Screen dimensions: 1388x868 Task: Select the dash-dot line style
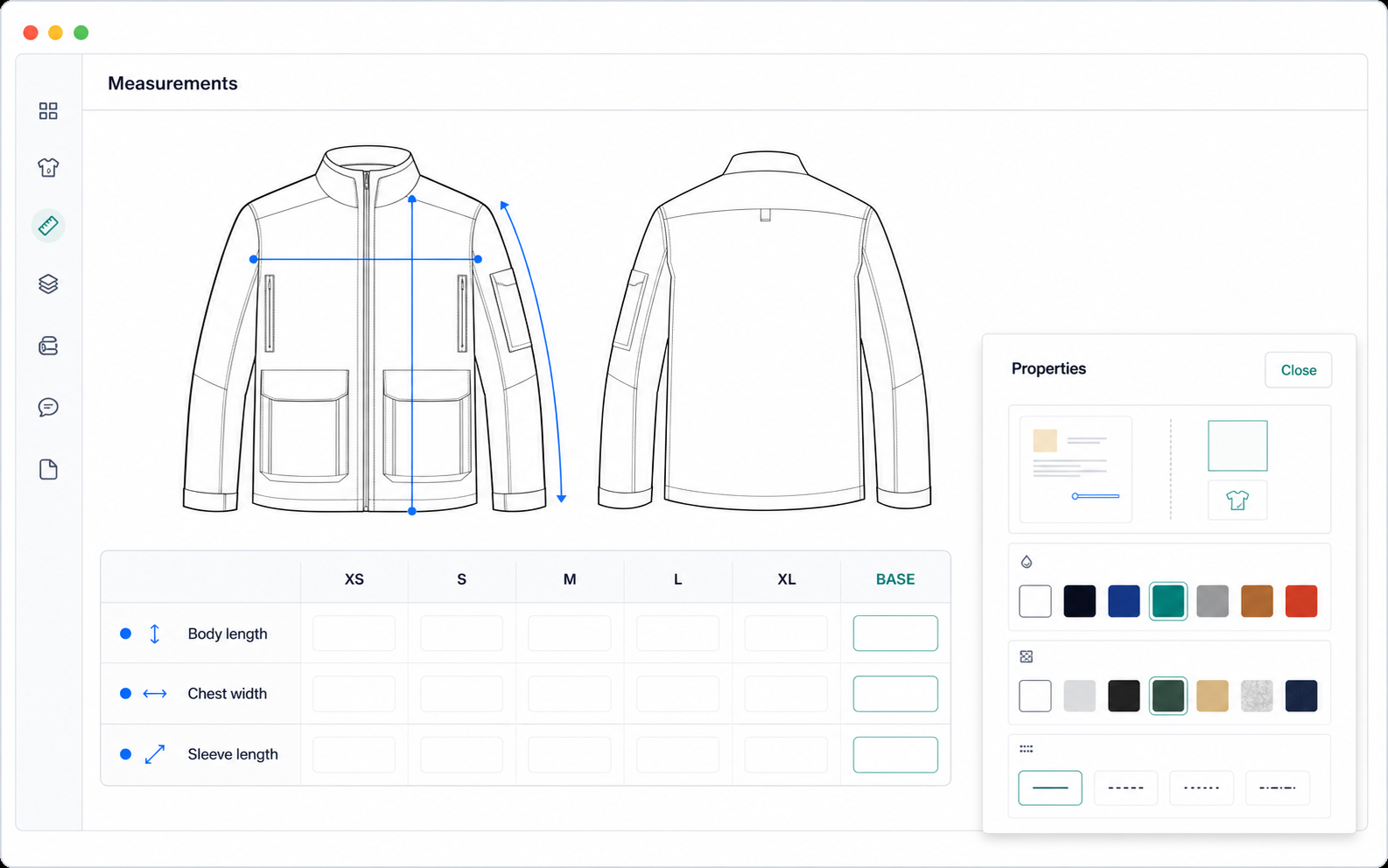1278,787
